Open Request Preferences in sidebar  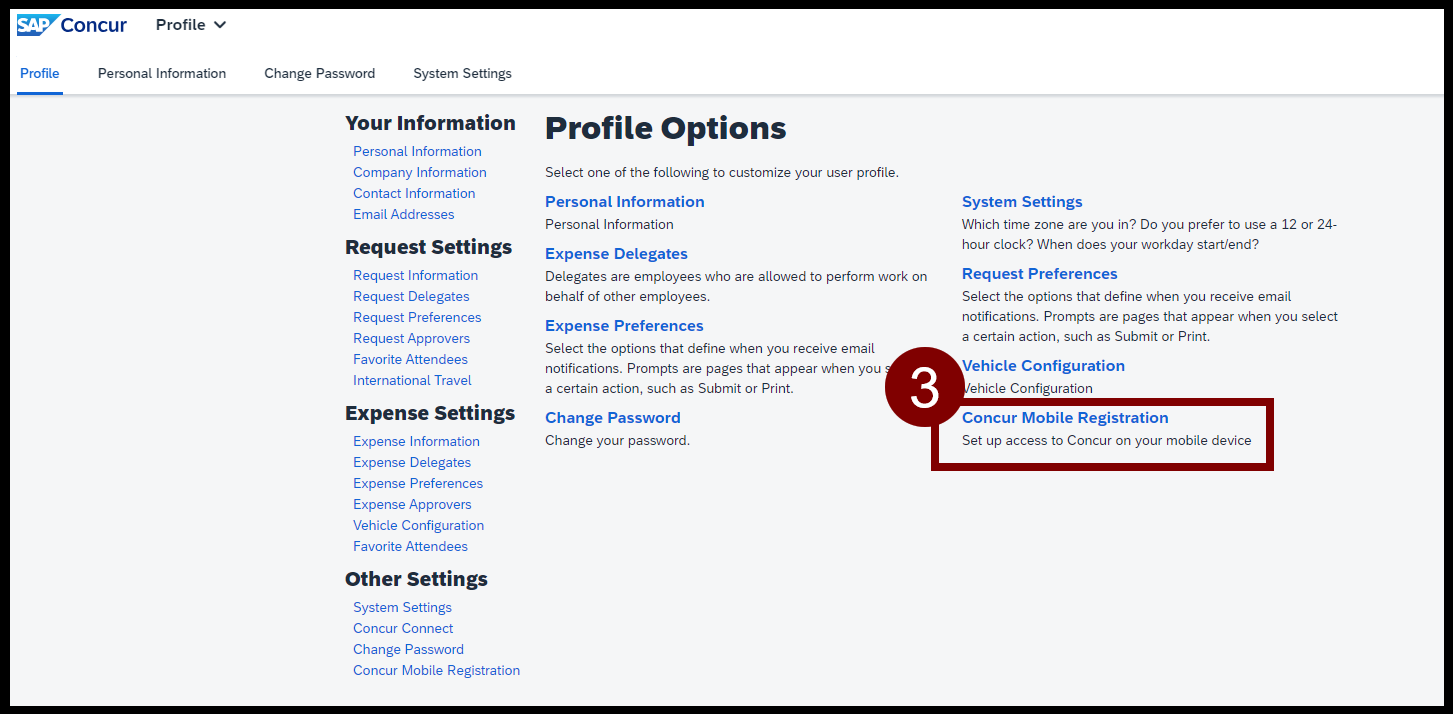coord(417,317)
